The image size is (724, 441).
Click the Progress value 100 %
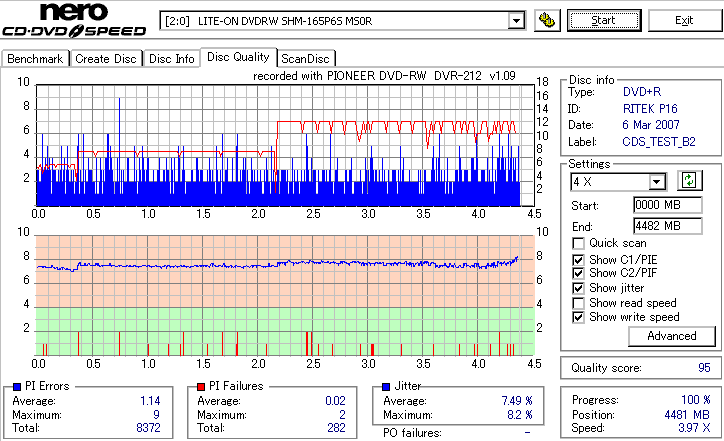click(695, 399)
